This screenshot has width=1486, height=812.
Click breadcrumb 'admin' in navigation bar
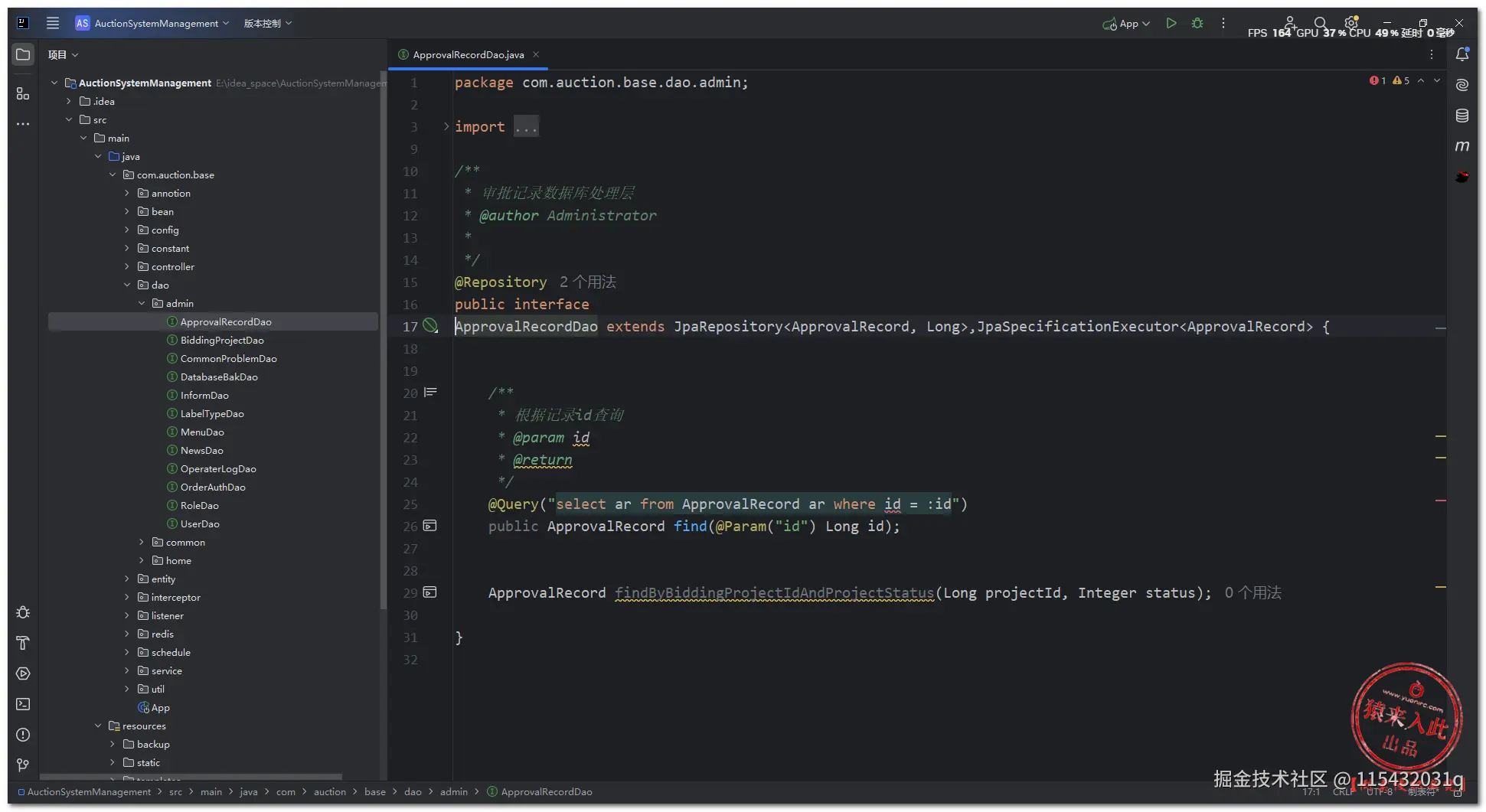coord(453,791)
